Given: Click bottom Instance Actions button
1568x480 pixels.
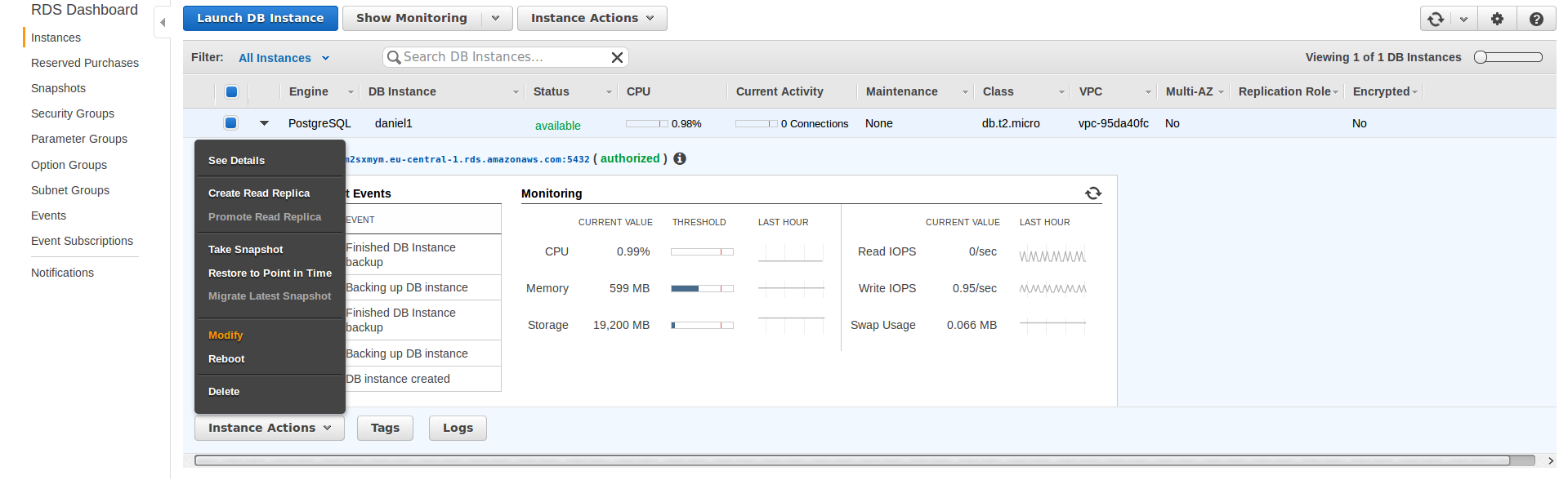Looking at the screenshot, I should click(270, 428).
